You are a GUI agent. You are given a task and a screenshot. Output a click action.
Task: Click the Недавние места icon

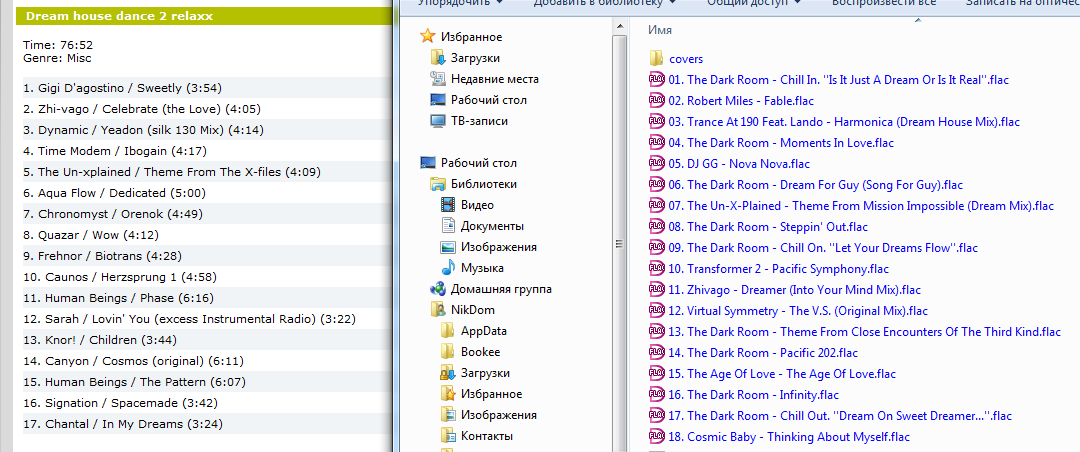pos(437,79)
